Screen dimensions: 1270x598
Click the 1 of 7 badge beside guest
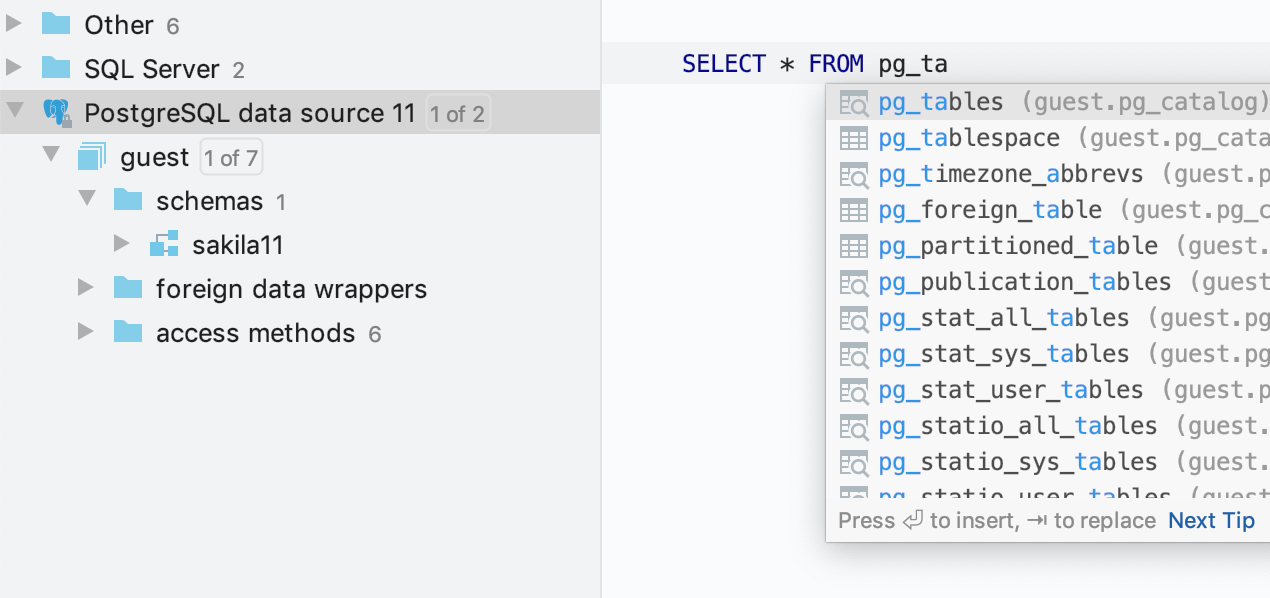coord(231,157)
